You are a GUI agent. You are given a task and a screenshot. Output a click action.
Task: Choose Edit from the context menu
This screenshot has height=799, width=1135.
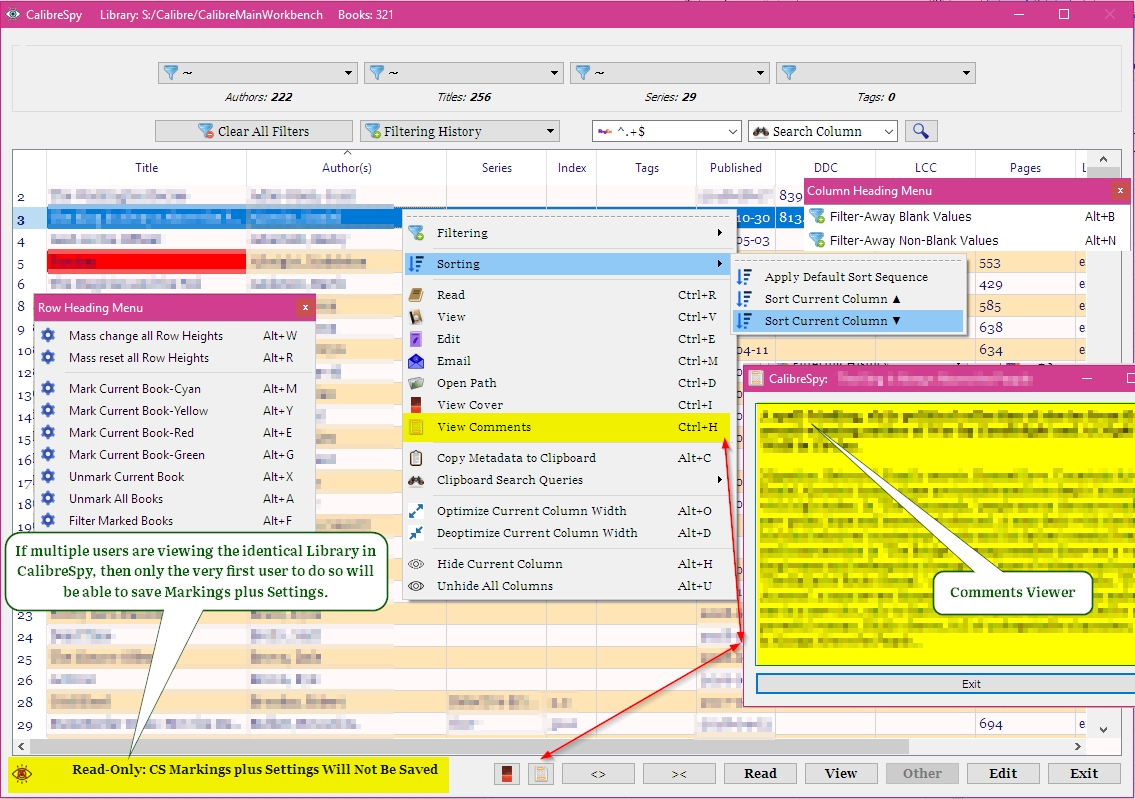pyautogui.click(x=566, y=339)
